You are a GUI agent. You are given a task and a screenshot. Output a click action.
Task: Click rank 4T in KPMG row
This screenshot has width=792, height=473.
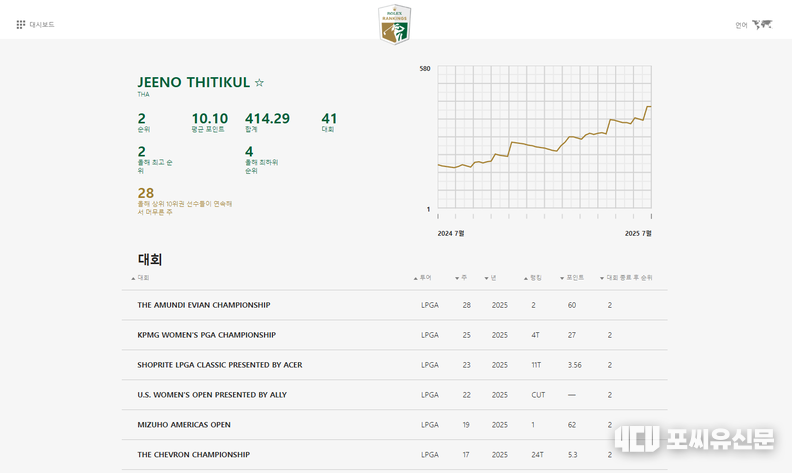[535, 335]
